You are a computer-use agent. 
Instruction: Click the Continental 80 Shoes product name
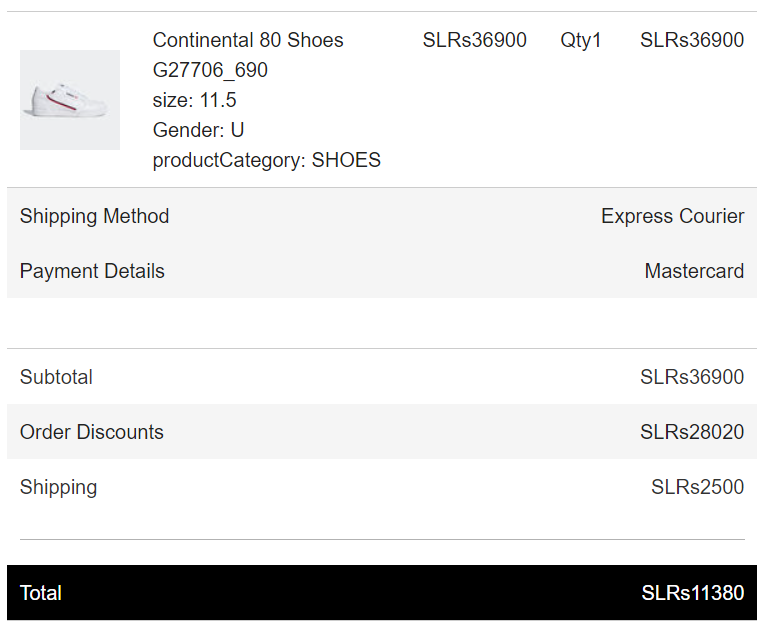[x=248, y=40]
